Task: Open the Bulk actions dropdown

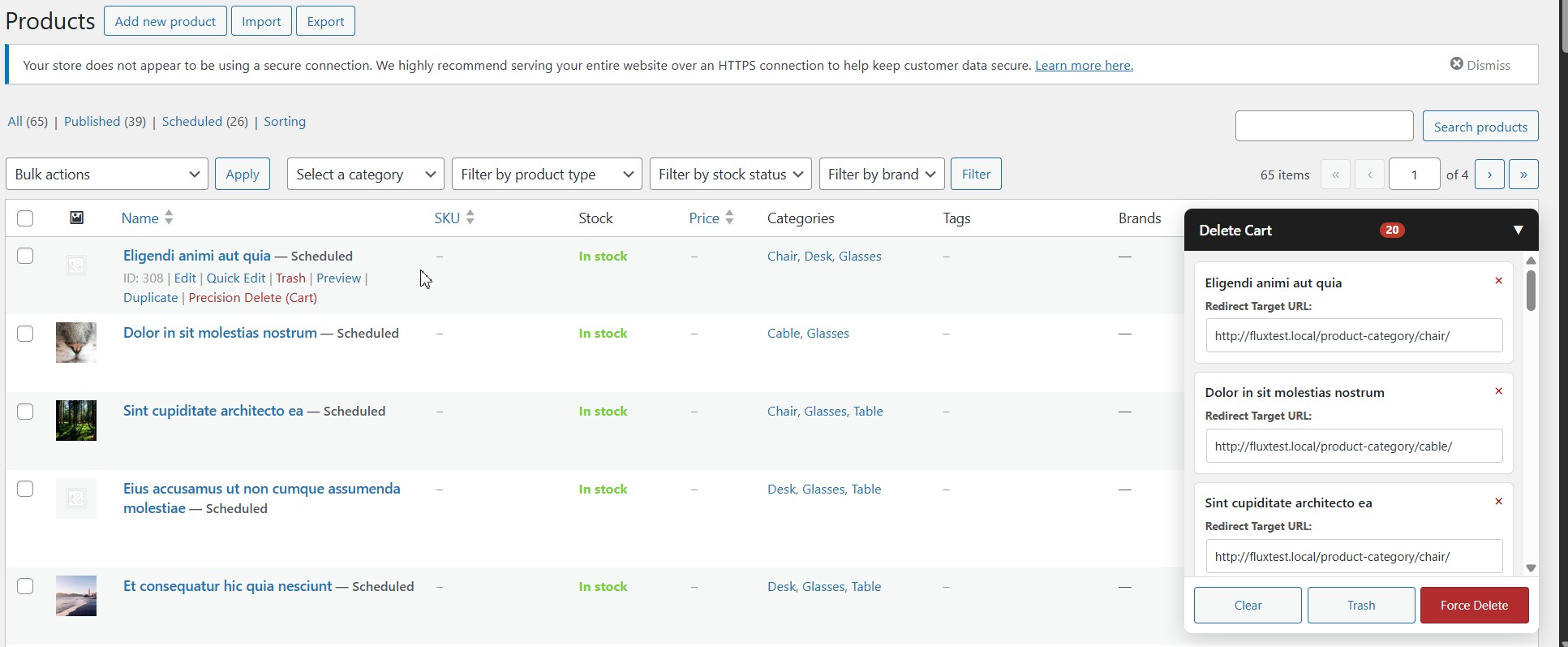Action: (107, 174)
